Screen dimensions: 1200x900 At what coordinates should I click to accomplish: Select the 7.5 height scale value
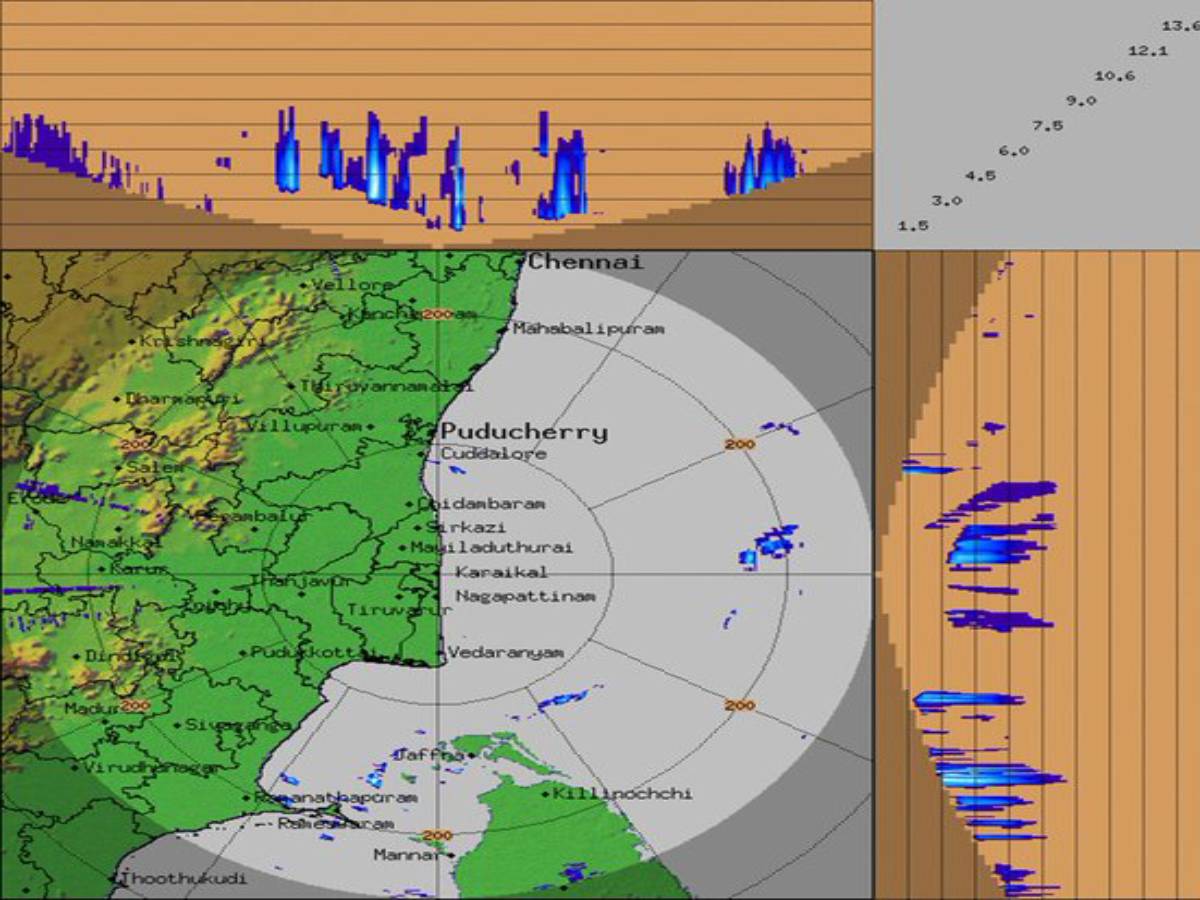point(1047,126)
